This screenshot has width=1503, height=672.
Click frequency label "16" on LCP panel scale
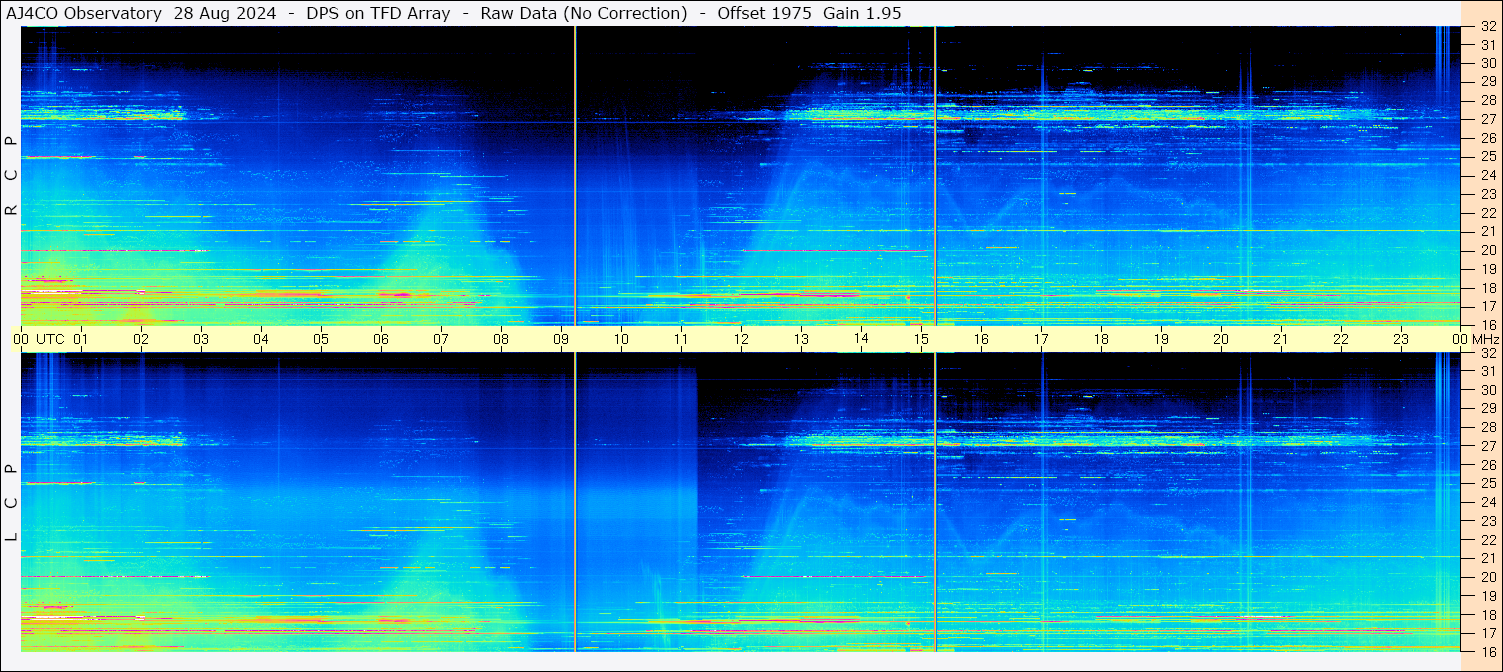point(1487,651)
